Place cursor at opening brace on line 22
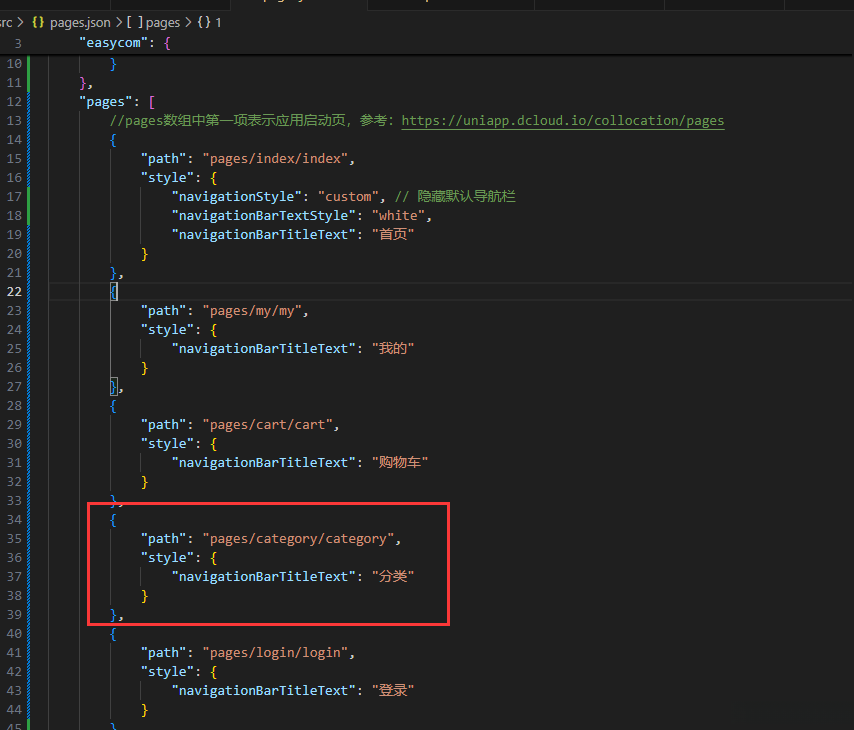 click(113, 291)
